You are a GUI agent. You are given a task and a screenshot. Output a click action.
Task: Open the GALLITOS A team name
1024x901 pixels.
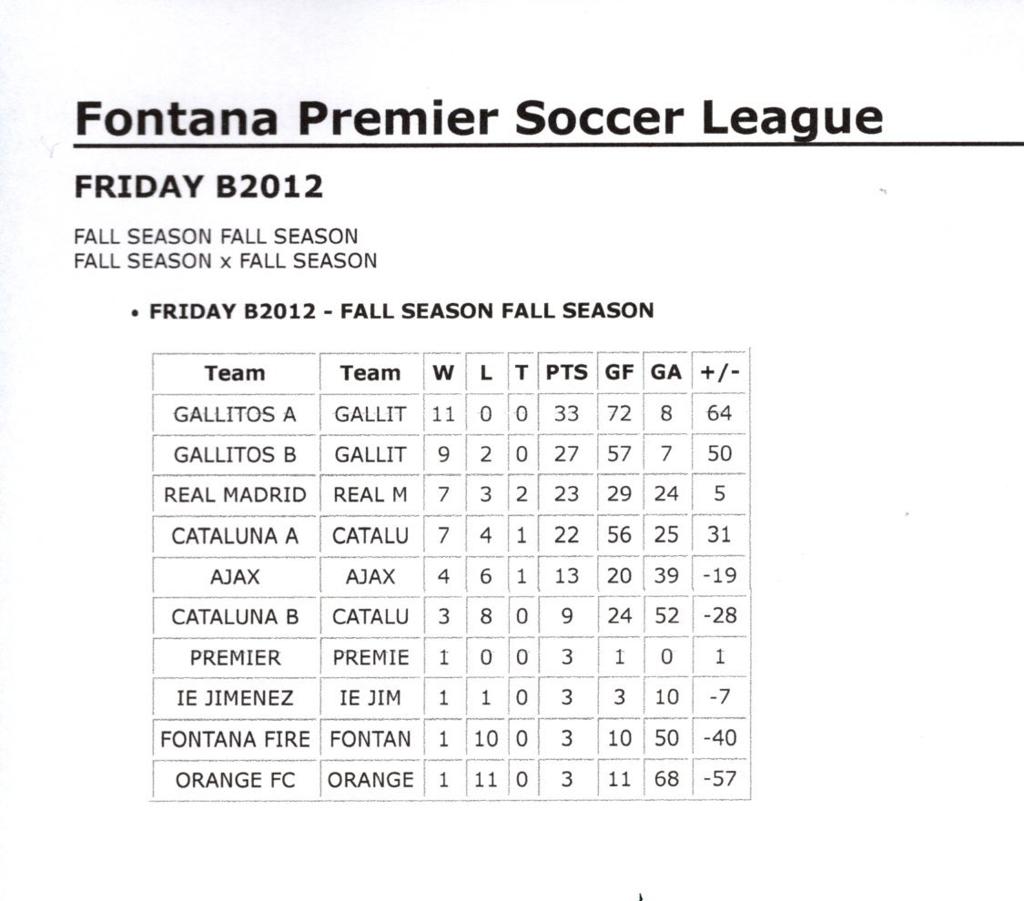pyautogui.click(x=235, y=414)
